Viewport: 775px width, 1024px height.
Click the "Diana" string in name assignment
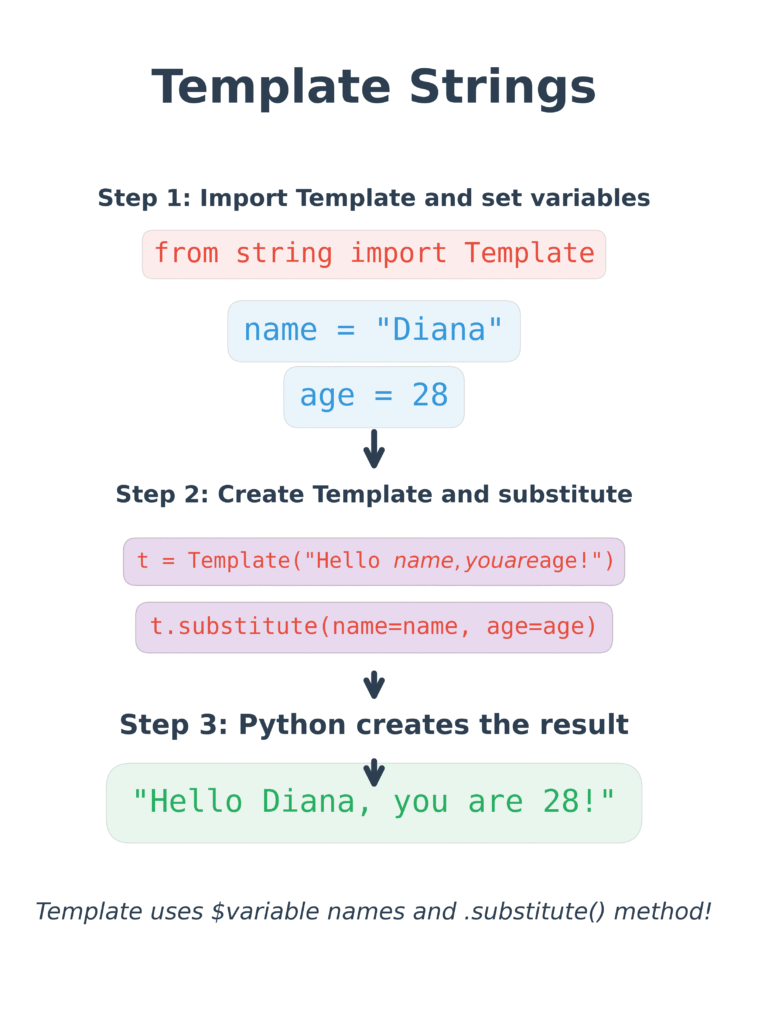pyautogui.click(x=439, y=329)
